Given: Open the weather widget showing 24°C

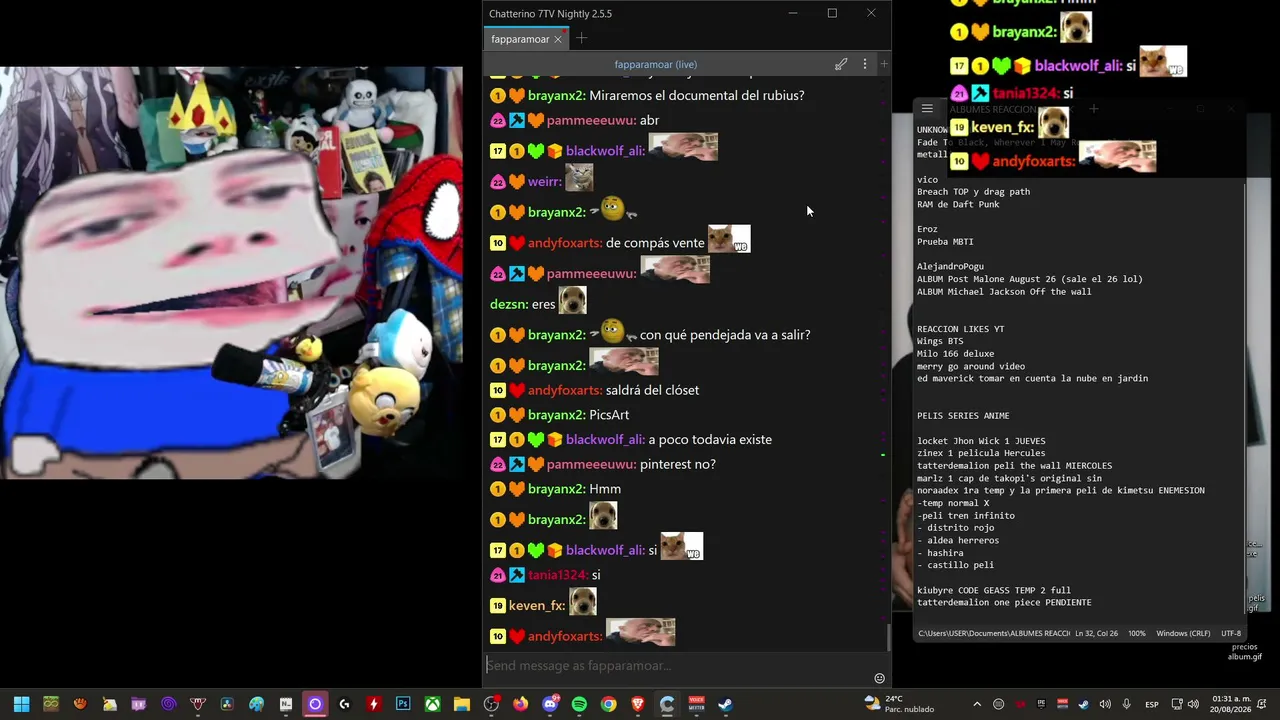Looking at the screenshot, I should pyautogui.click(x=900, y=704).
